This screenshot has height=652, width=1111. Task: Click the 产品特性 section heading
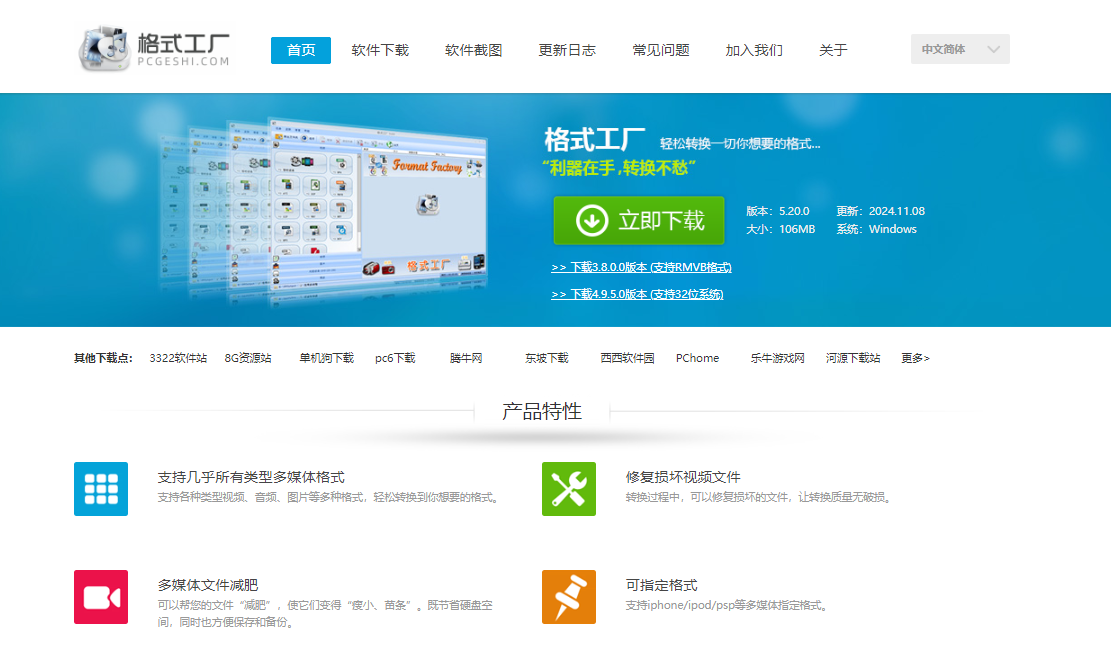point(542,411)
